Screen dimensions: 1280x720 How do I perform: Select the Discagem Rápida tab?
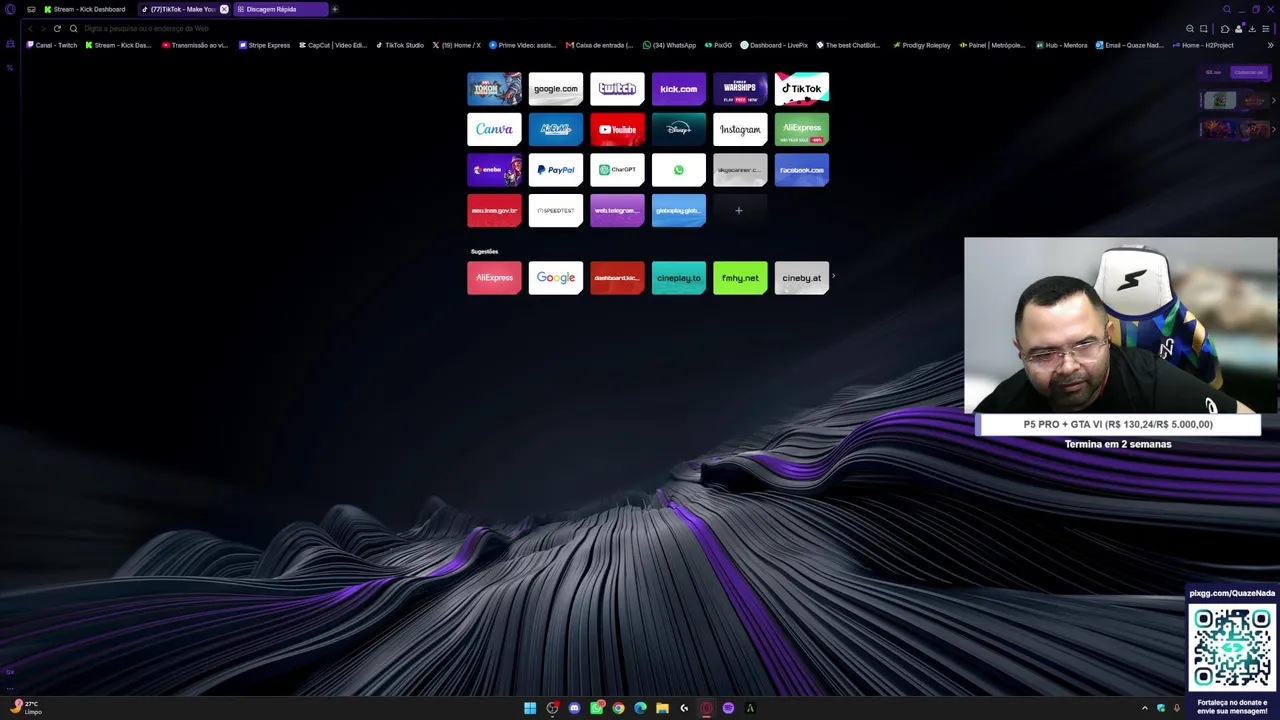(280, 9)
